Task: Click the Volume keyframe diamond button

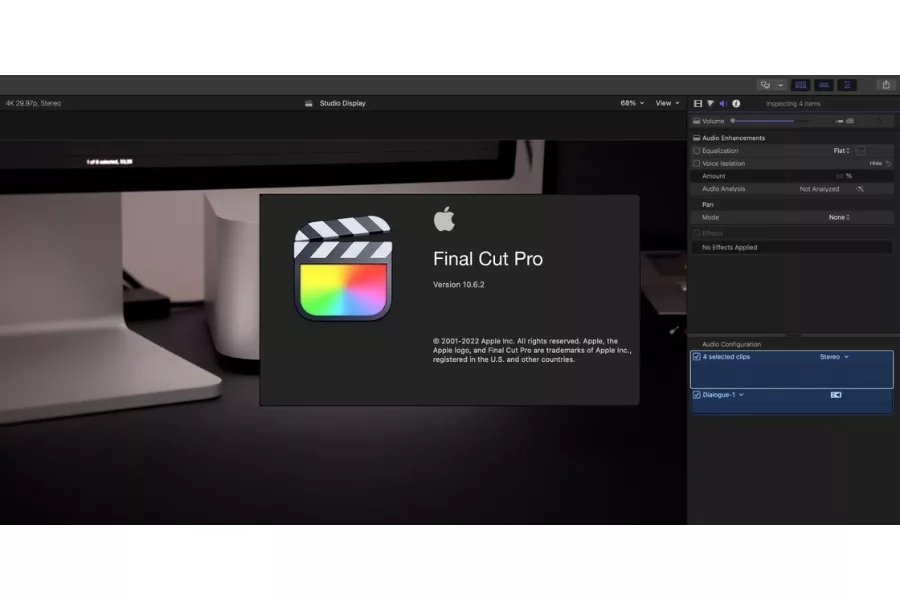Action: [879, 121]
